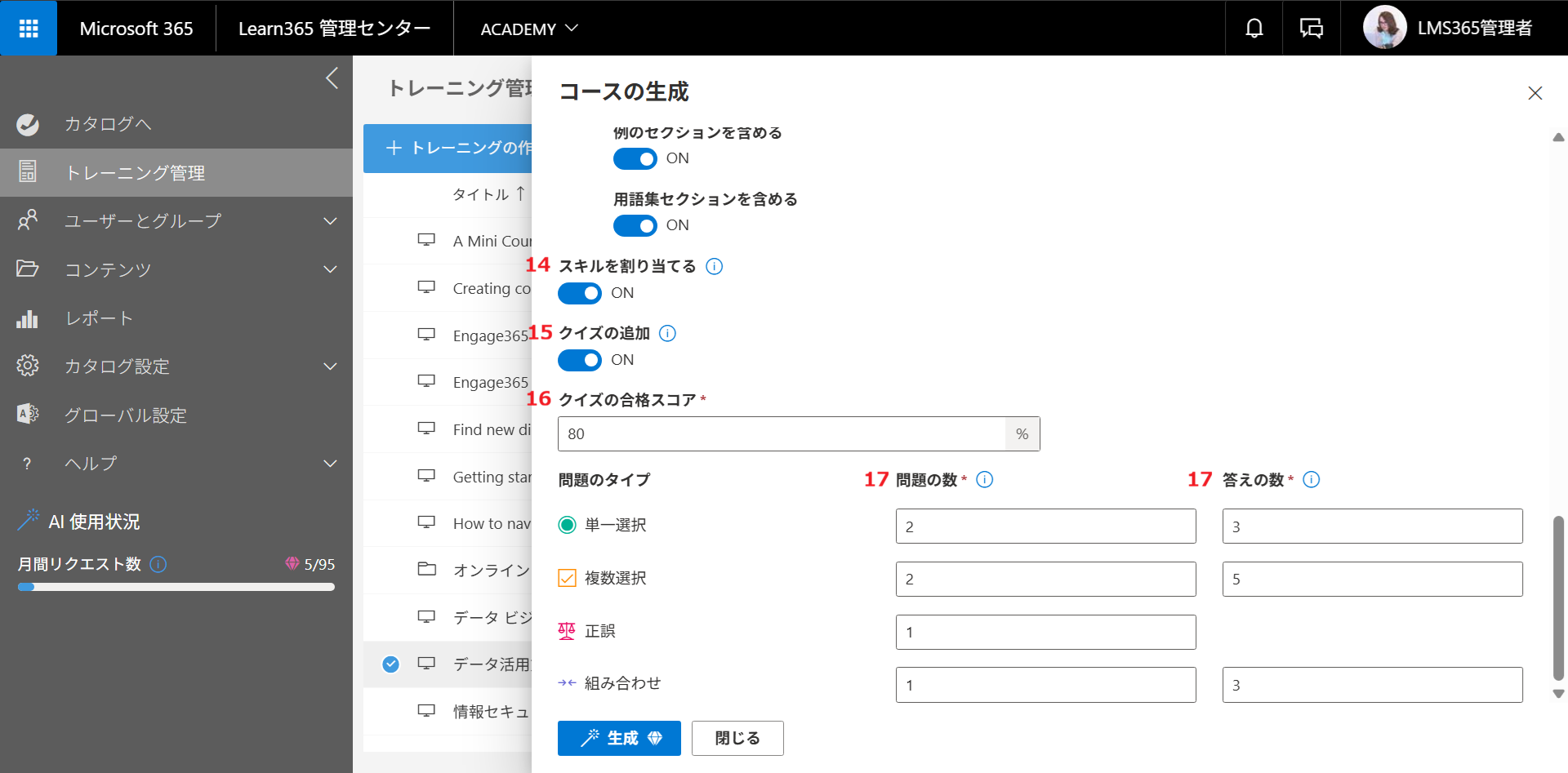
Task: Click info icon beside 問題の数
Action: click(x=985, y=479)
